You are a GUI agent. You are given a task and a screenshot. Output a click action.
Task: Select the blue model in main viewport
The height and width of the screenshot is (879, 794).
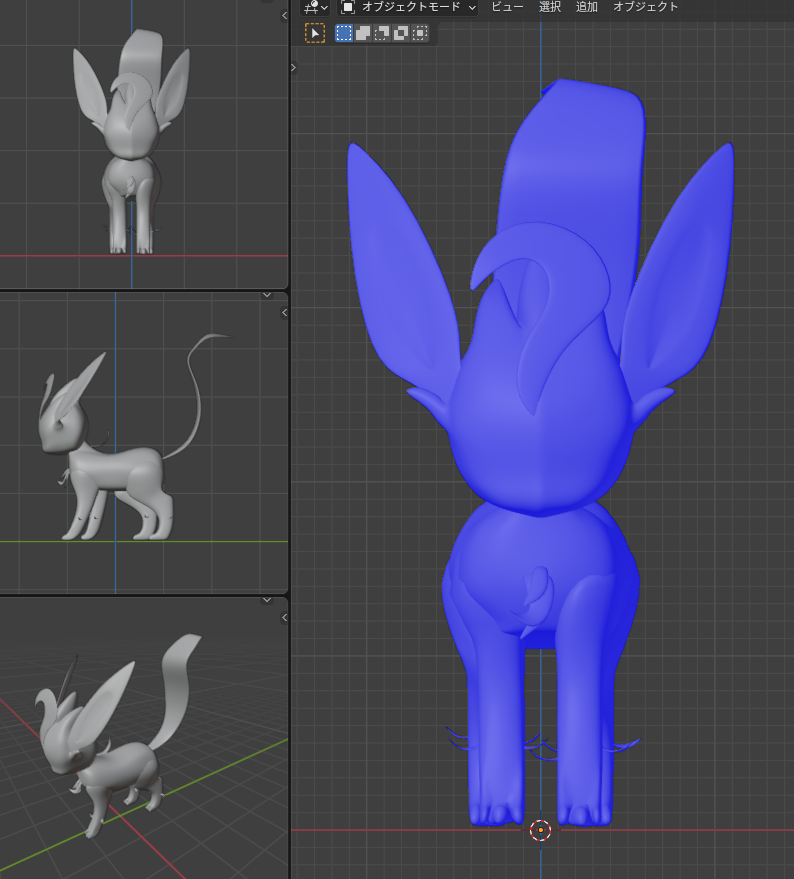pyautogui.click(x=540, y=450)
